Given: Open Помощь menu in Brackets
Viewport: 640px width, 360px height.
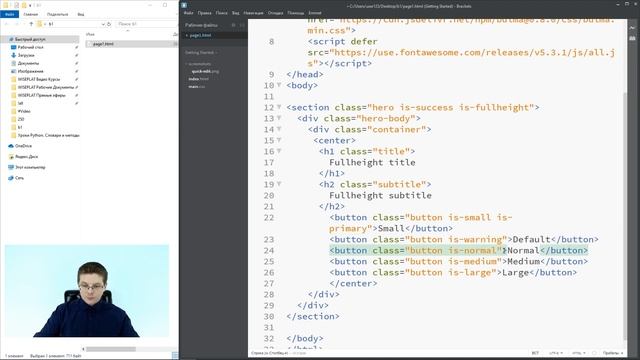Looking at the screenshot, I should pyautogui.click(x=296, y=13).
